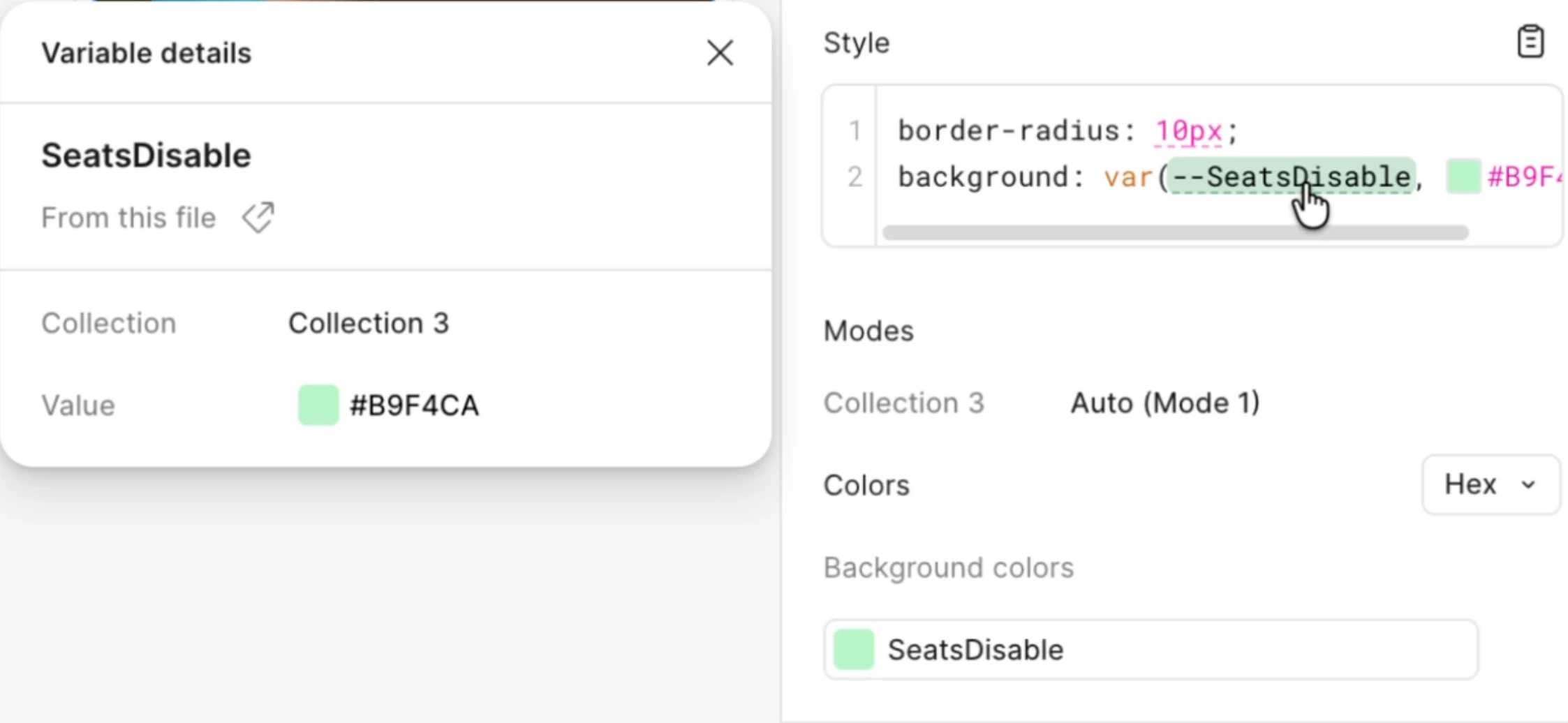Open the Hex color format dropdown

(1491, 485)
